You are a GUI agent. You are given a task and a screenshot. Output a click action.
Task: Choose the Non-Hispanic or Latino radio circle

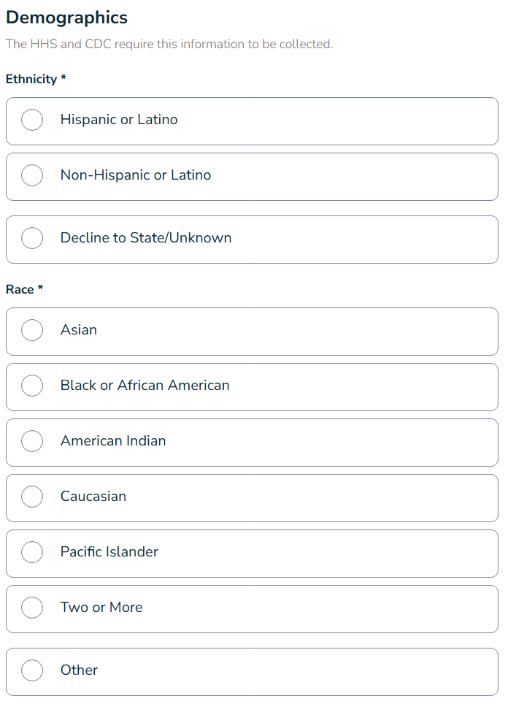[x=32, y=175]
